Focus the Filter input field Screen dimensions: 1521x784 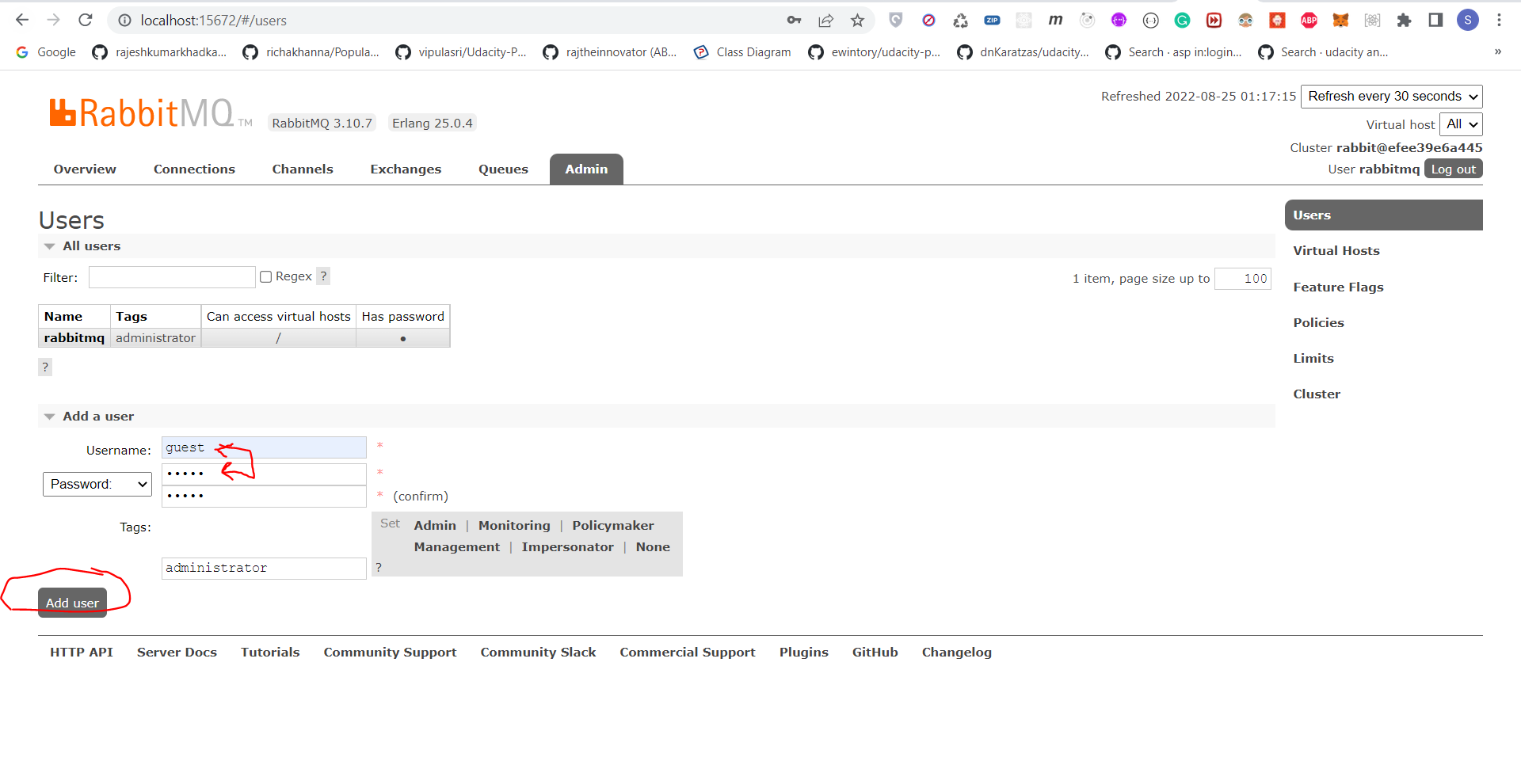point(172,277)
